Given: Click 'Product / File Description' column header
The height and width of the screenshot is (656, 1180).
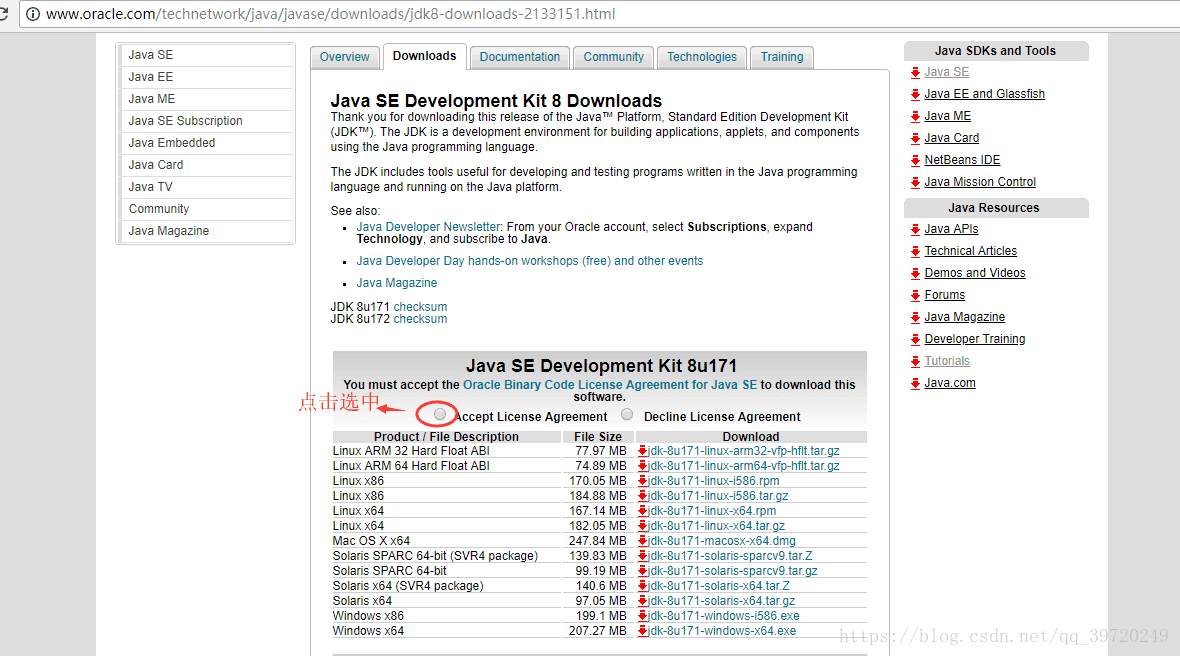Looking at the screenshot, I should (446, 437).
